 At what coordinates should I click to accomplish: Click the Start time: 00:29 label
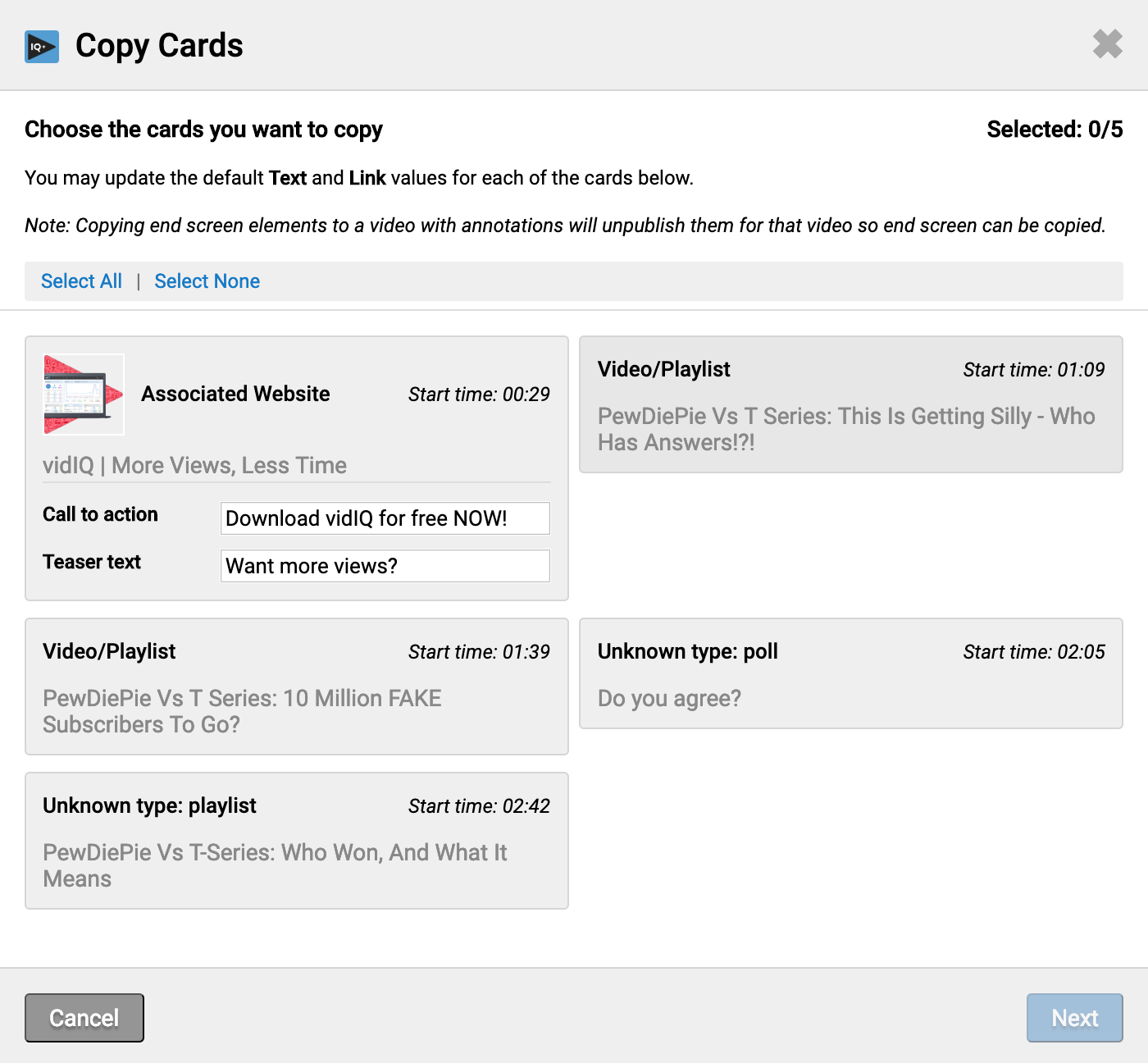[479, 395]
